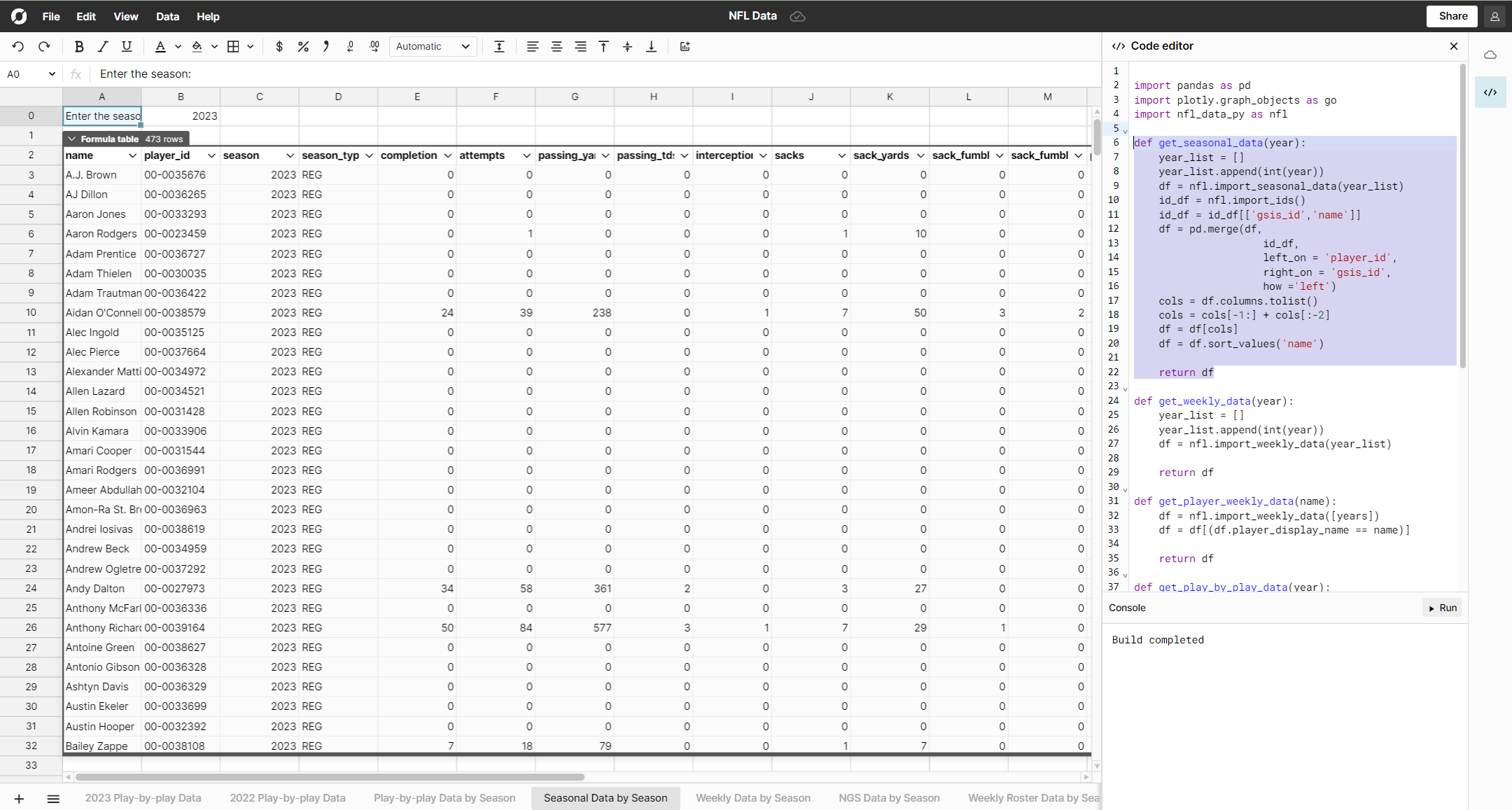
Task: Center align text horizontally
Action: coord(556,47)
